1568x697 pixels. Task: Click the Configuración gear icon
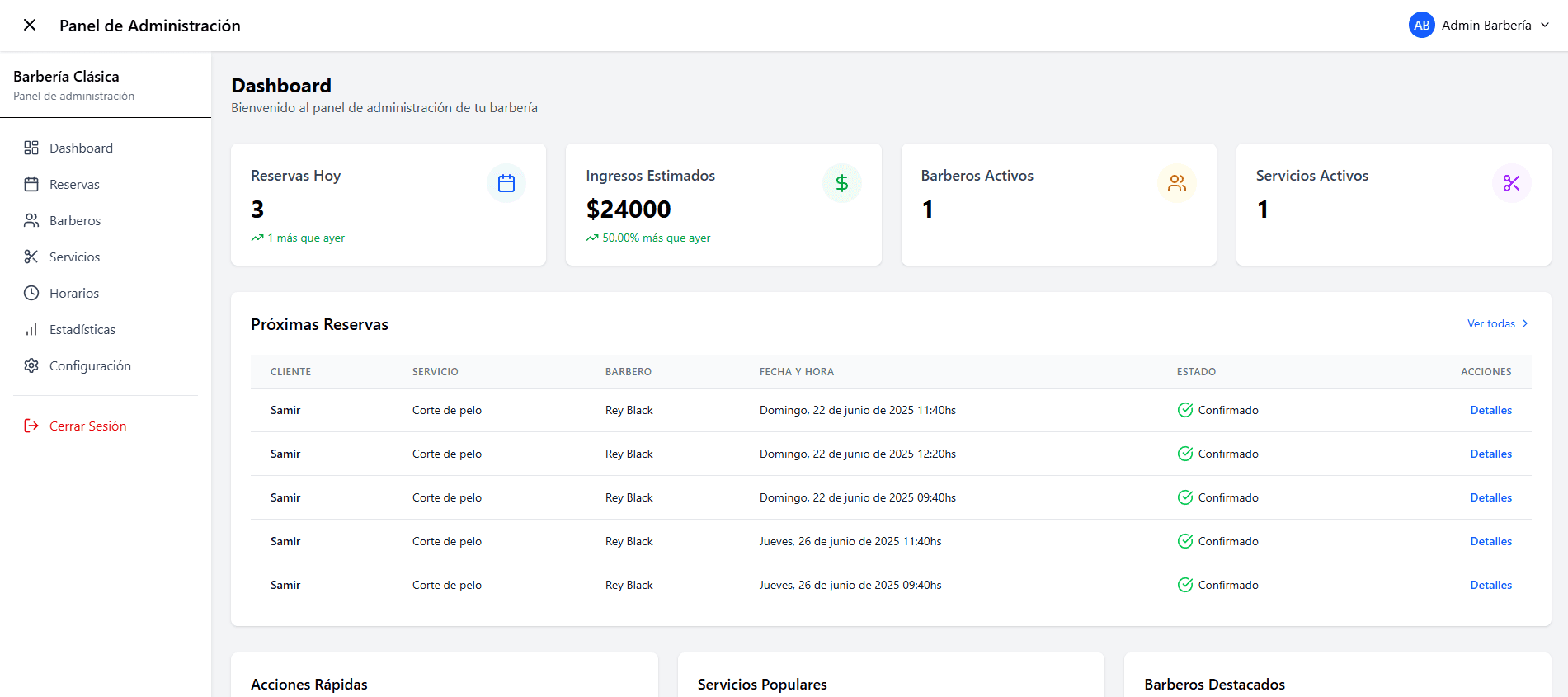pyautogui.click(x=31, y=365)
